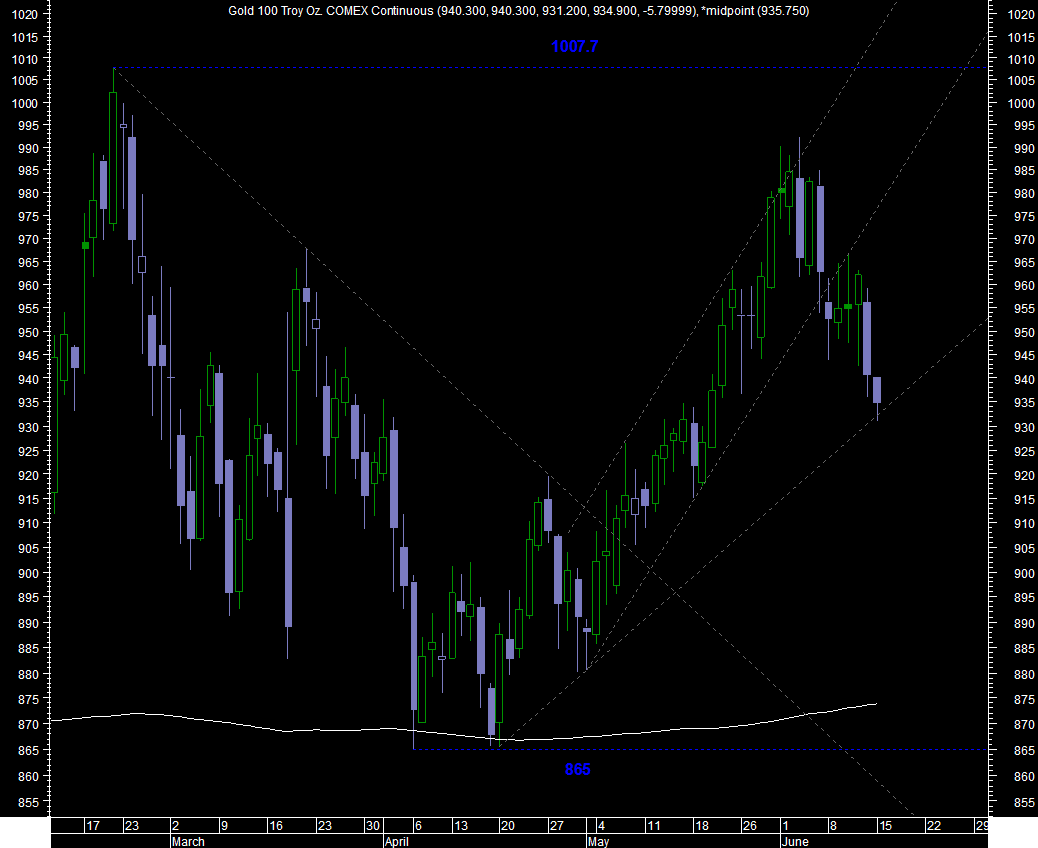The image size is (1038, 848).
Task: Click the date label 16 in March
Action: pos(275,825)
